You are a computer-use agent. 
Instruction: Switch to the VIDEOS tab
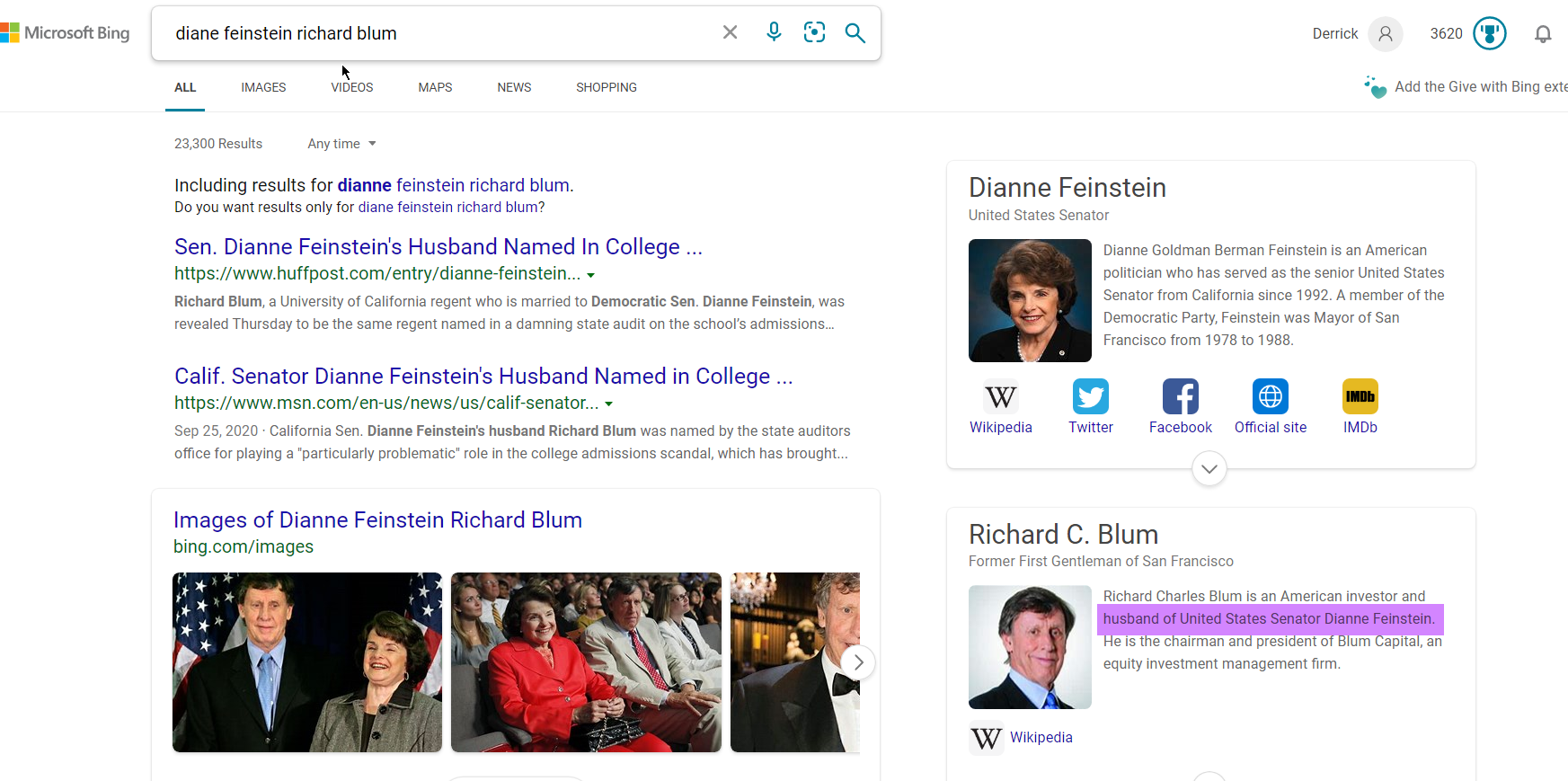352,87
